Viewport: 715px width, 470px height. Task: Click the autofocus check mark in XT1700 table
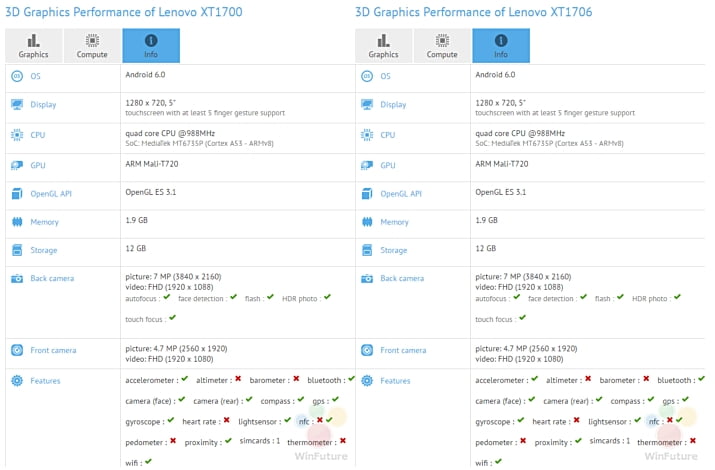pyautogui.click(x=167, y=297)
